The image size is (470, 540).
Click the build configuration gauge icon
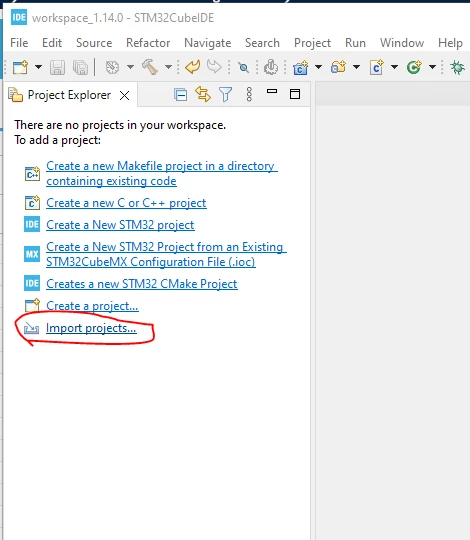pos(112,67)
